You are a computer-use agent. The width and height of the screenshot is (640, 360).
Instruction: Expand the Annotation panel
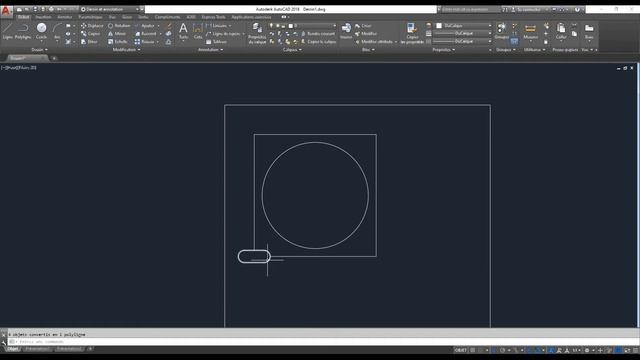click(210, 50)
